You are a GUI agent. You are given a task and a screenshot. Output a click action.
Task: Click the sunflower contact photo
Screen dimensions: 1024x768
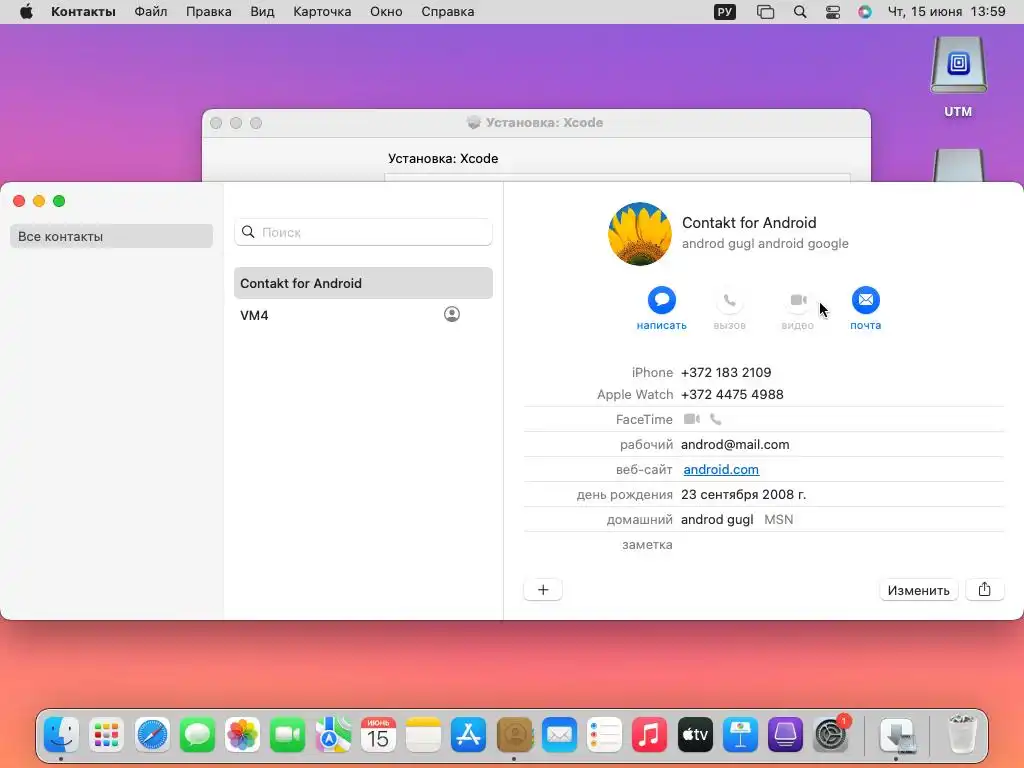(639, 234)
